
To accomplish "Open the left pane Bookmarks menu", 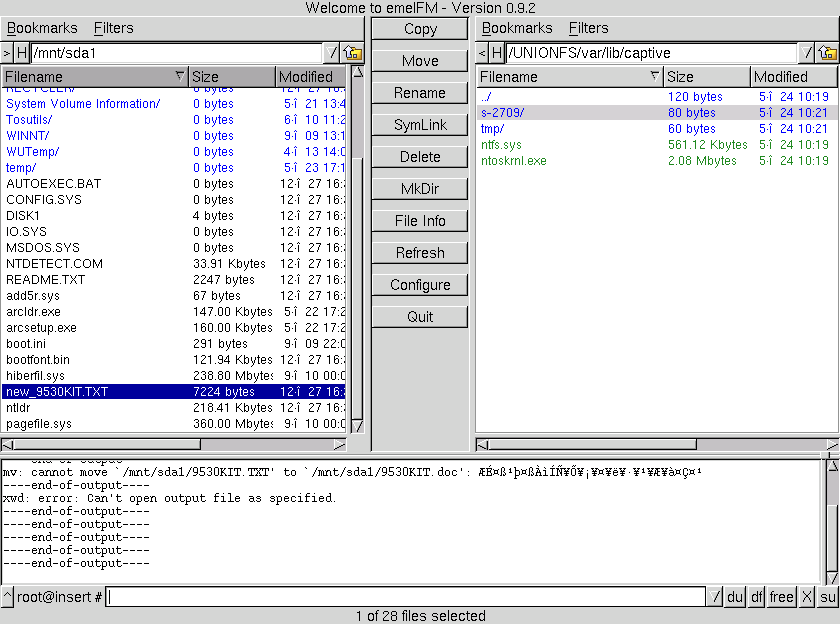I will click(x=41, y=28).
